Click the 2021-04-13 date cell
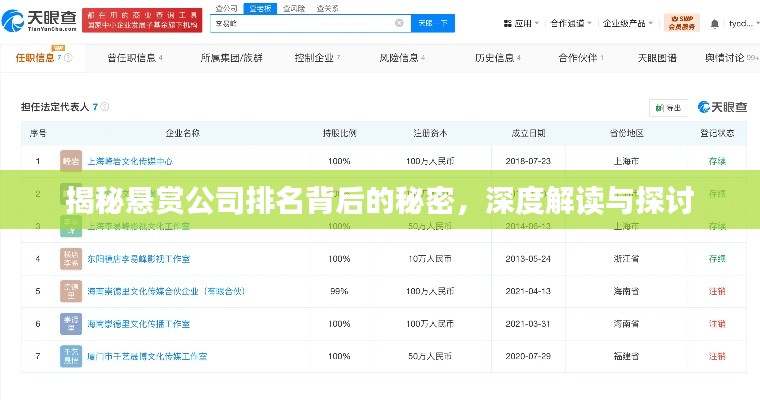 click(528, 291)
